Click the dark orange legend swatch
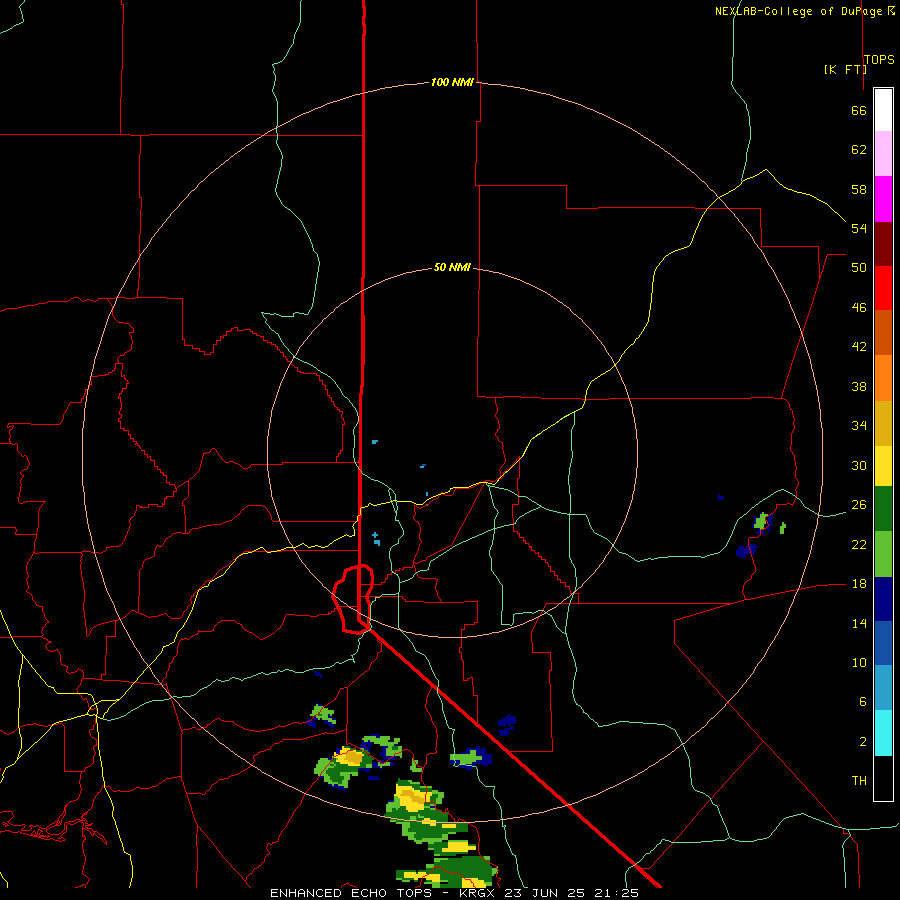Image resolution: width=900 pixels, height=900 pixels. point(883,333)
